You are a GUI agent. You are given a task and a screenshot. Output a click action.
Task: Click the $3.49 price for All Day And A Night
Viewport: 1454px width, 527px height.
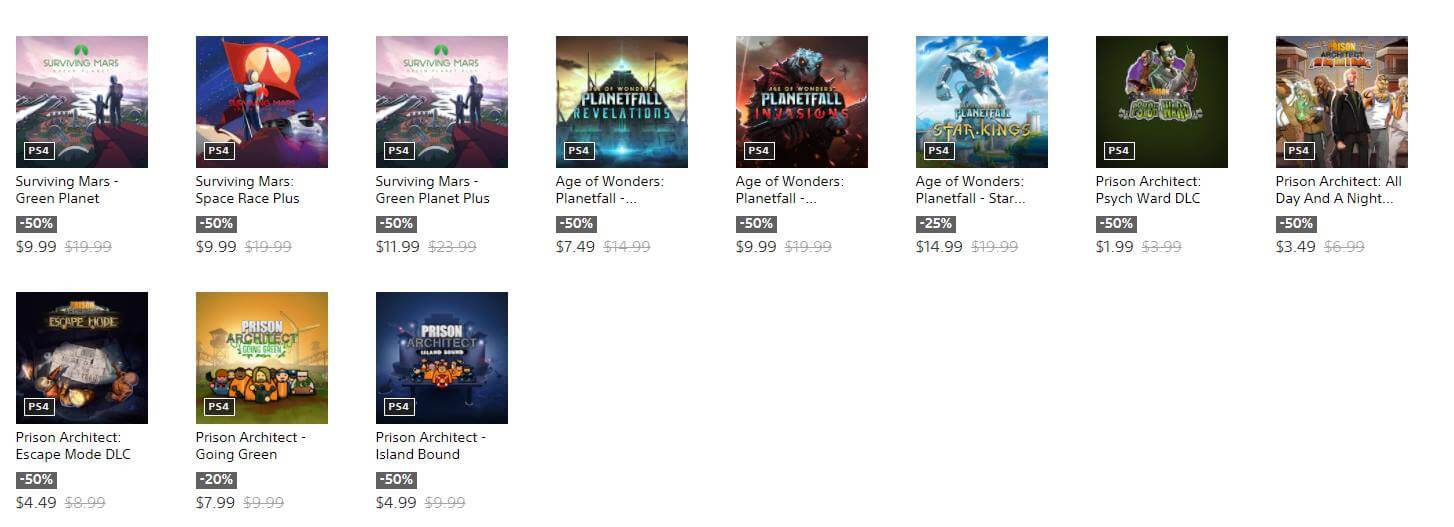coord(1295,247)
